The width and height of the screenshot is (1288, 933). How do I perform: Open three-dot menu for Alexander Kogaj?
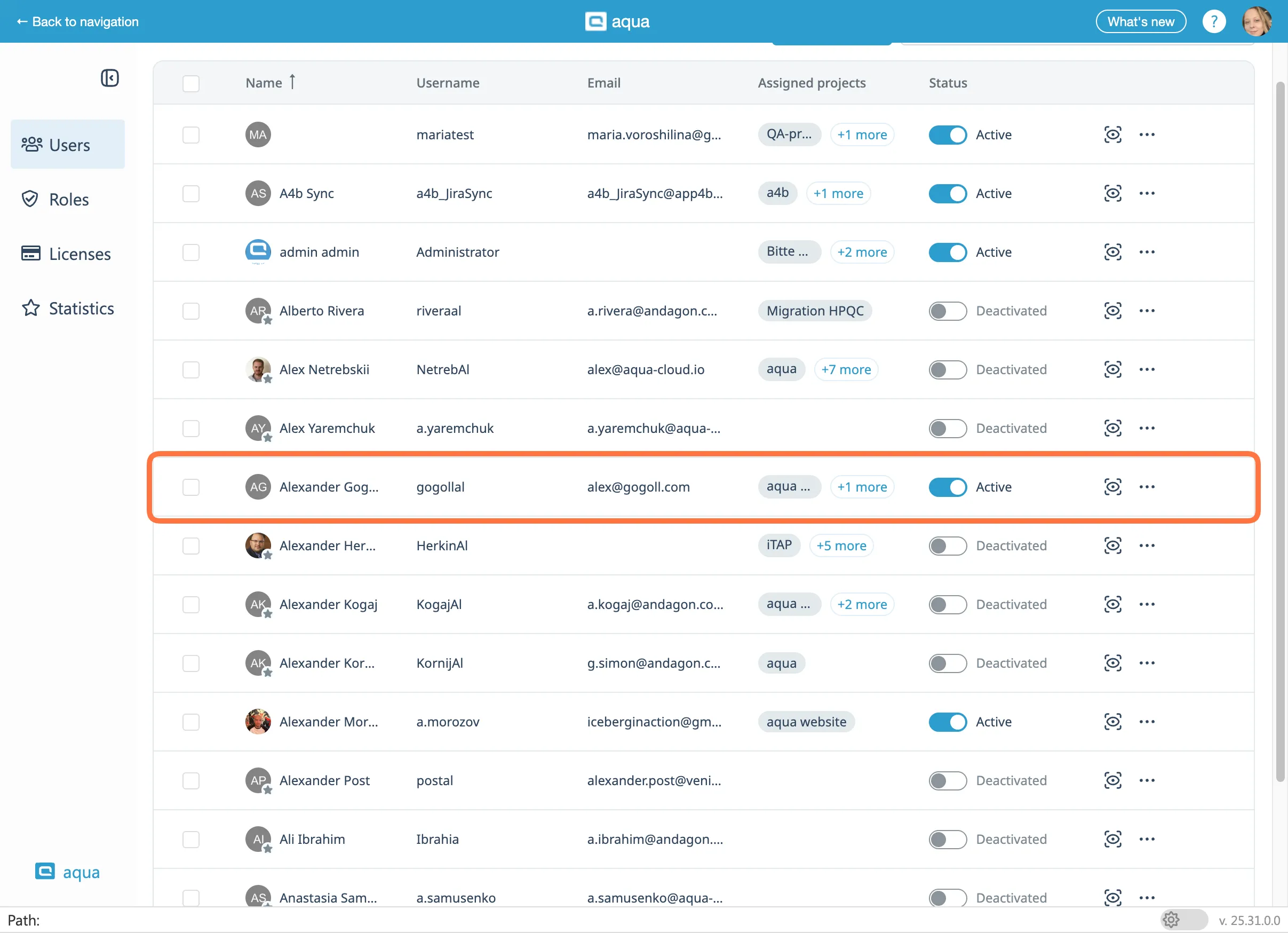[1147, 605]
